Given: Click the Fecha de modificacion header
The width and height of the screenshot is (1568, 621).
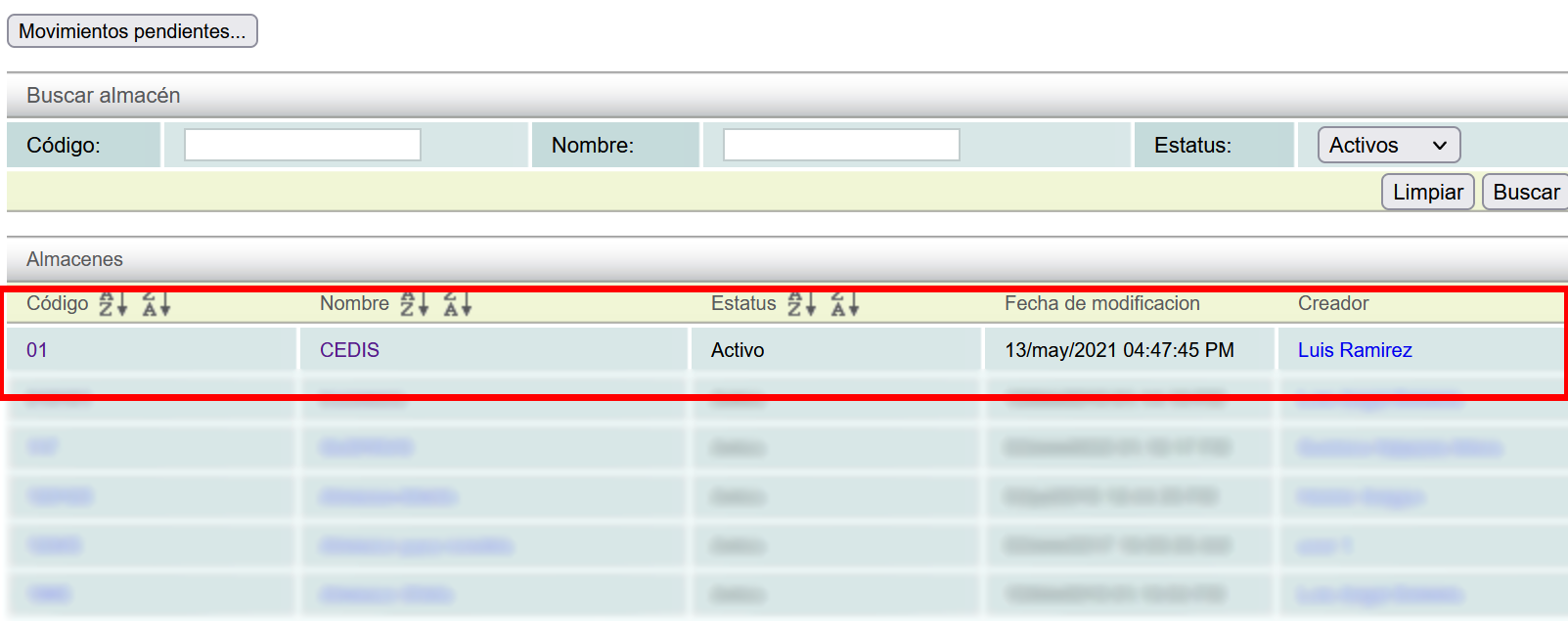Looking at the screenshot, I should coord(1101,304).
